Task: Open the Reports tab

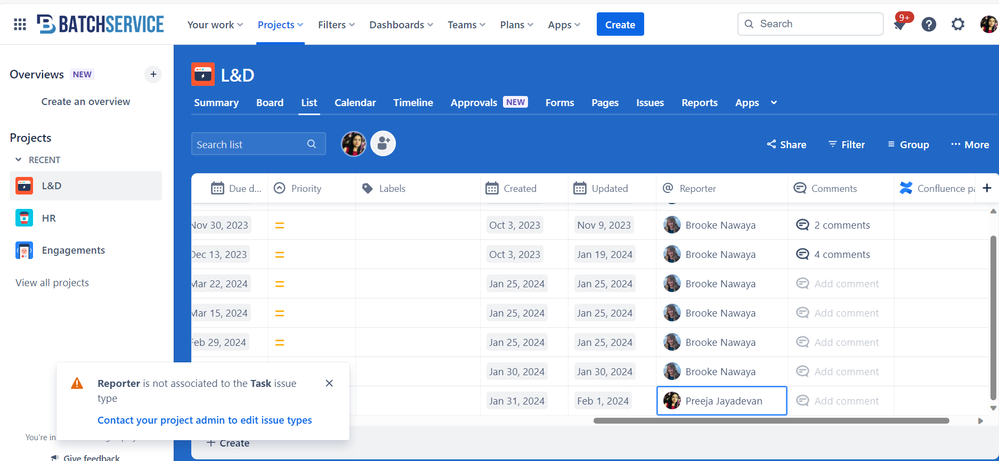Action: tap(700, 103)
